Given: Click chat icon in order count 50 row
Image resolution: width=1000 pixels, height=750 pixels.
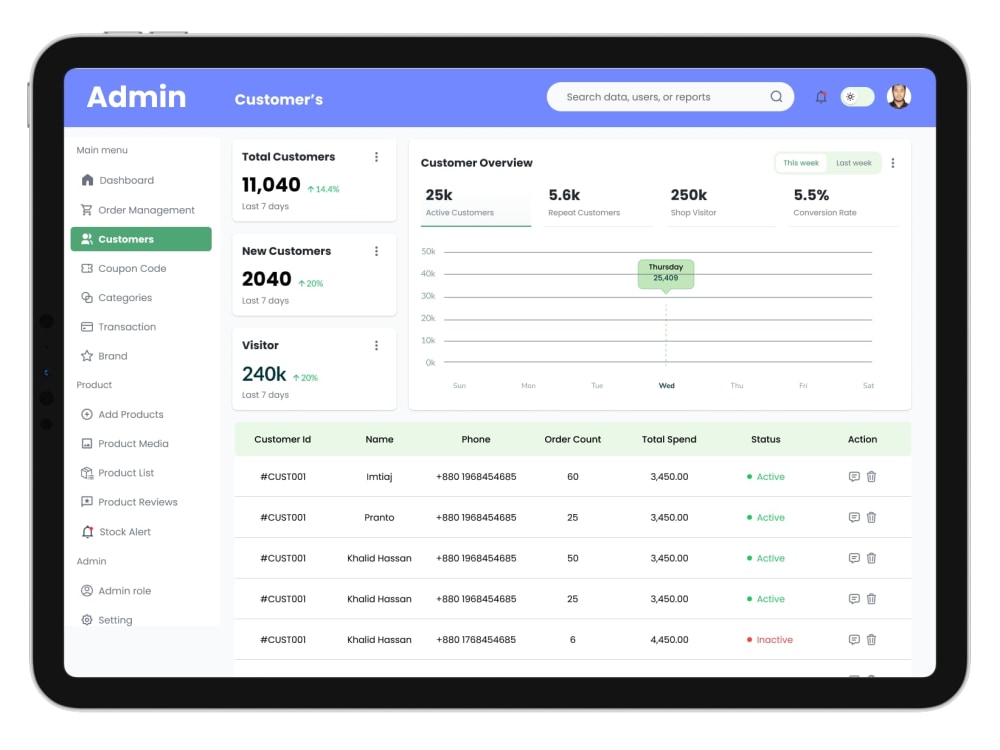Looking at the screenshot, I should pos(854,559).
